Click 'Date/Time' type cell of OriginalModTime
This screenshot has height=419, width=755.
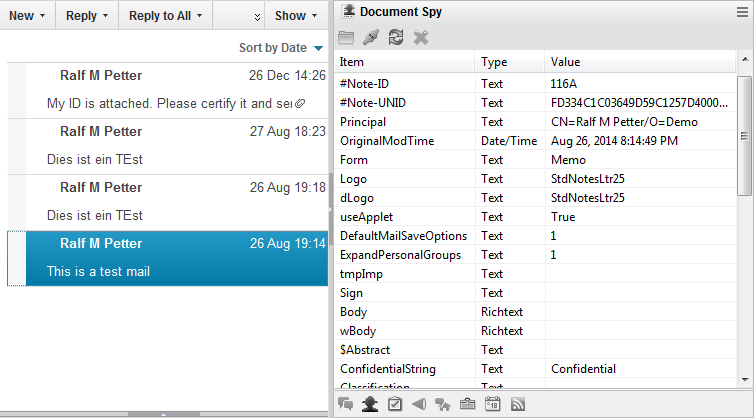point(509,141)
